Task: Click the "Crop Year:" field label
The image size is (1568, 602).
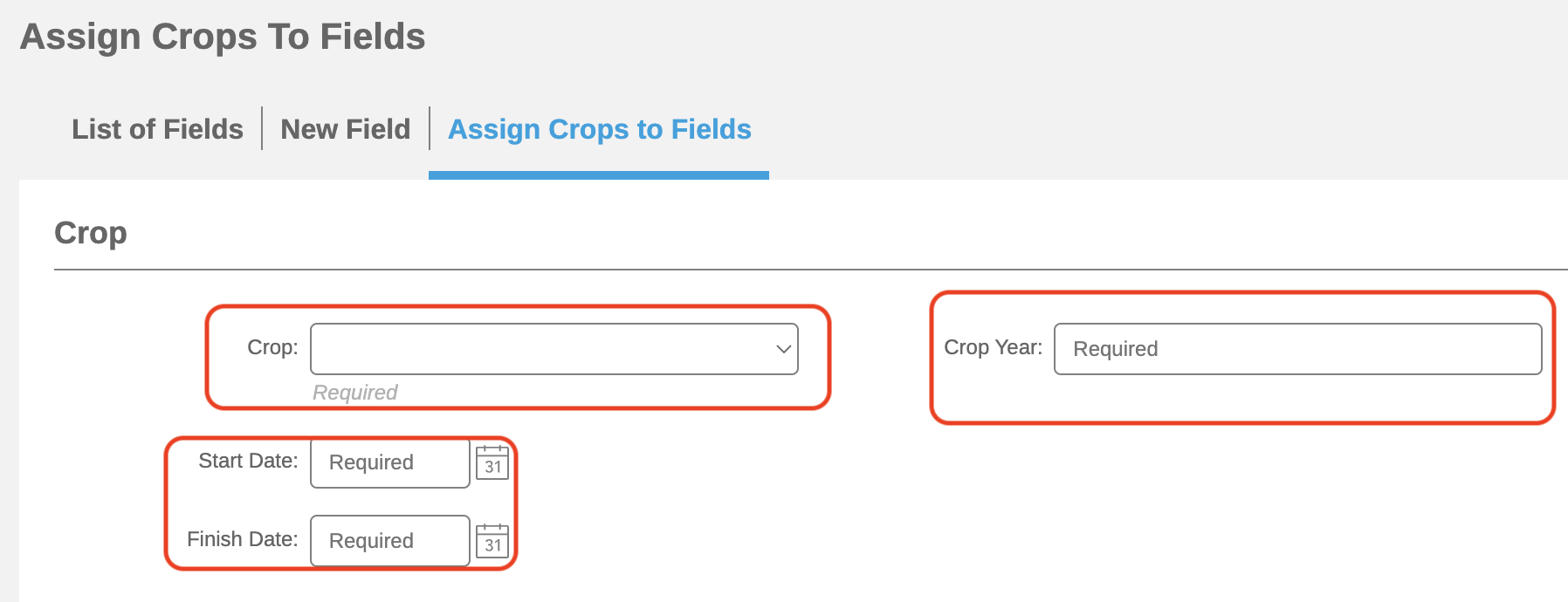Action: 993,347
